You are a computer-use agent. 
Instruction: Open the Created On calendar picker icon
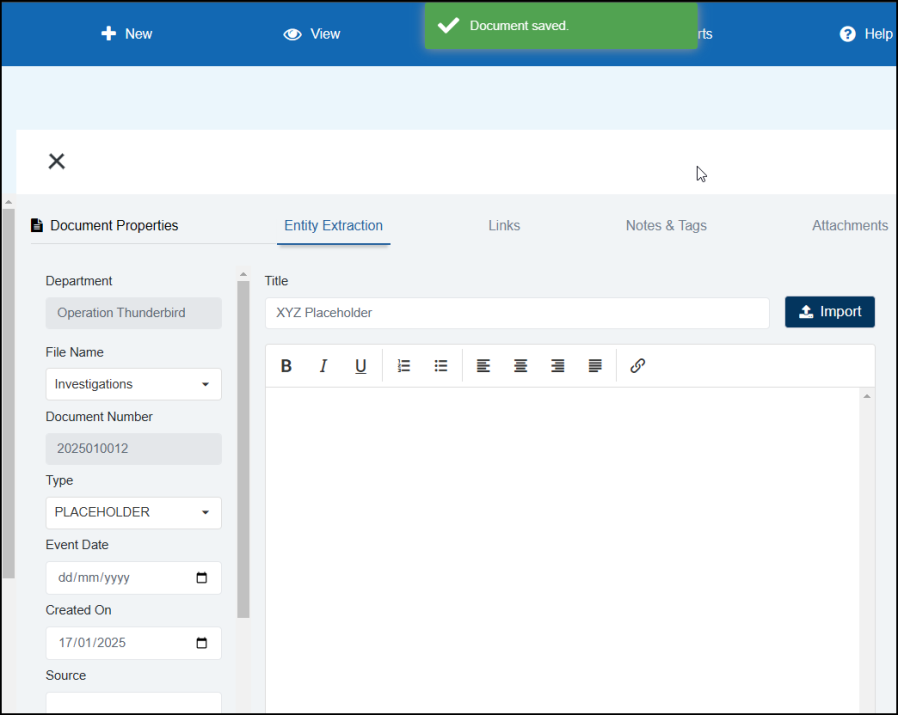pyautogui.click(x=202, y=643)
